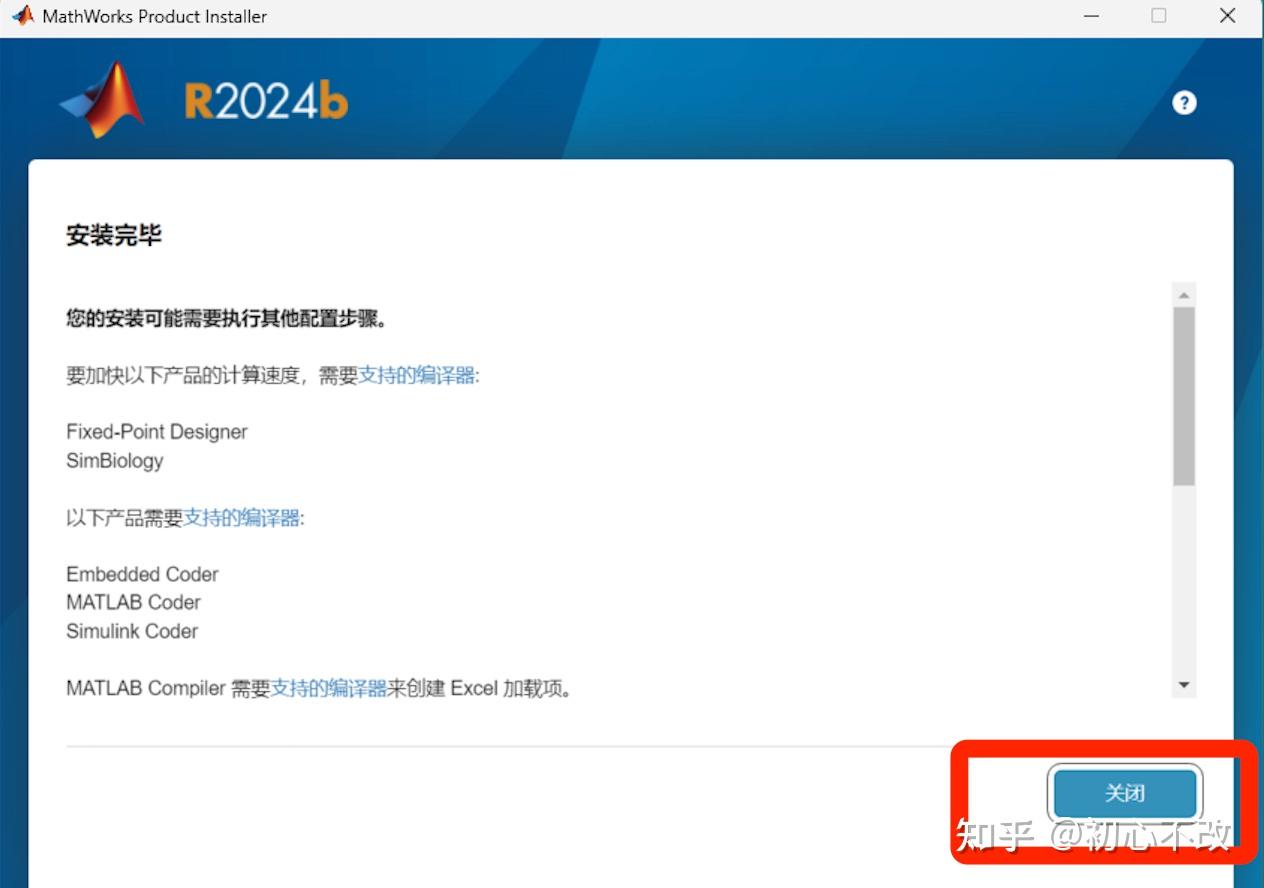
Task: Open installer help via the question mark icon
Action: pyautogui.click(x=1184, y=102)
